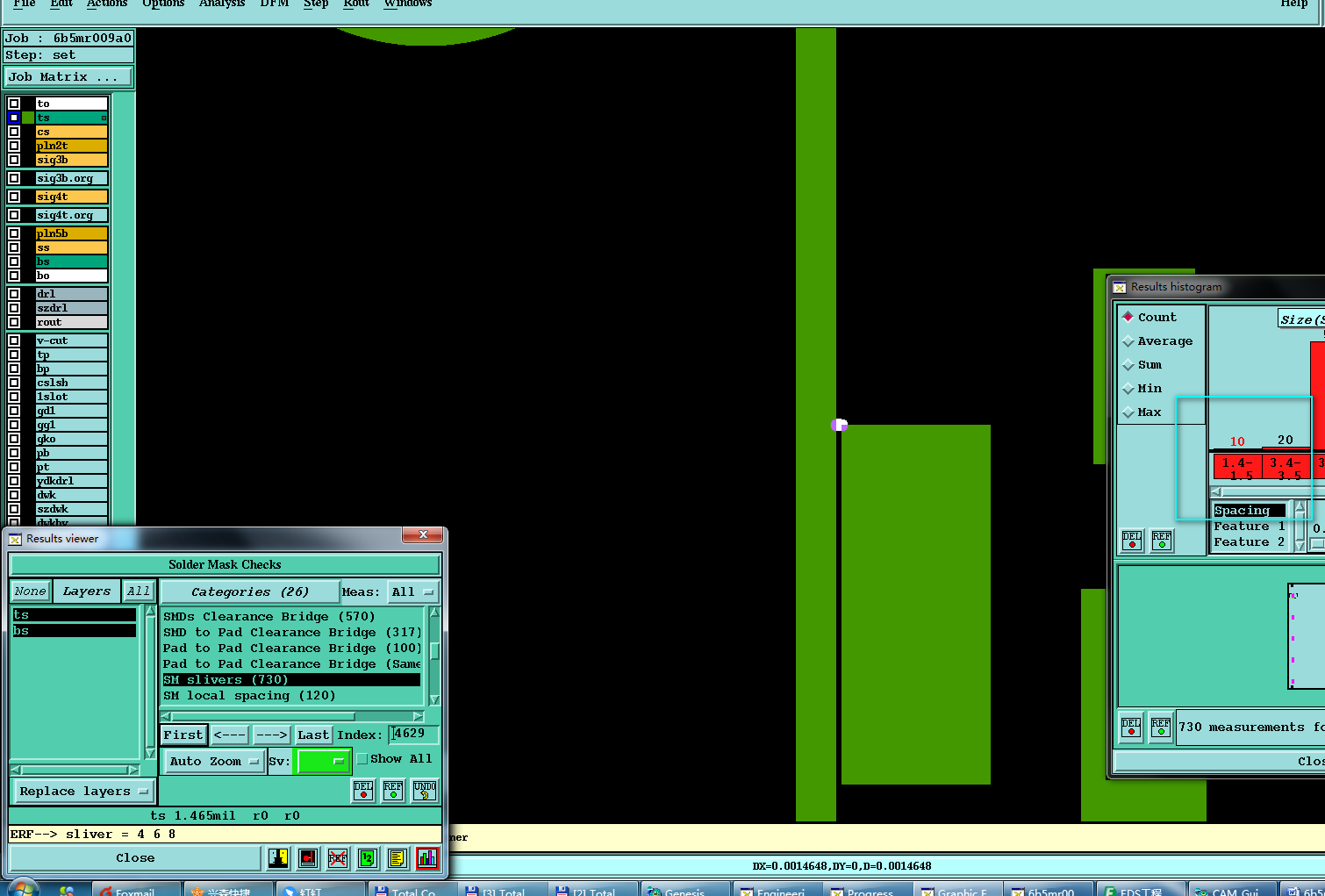
Task: Click the Job Matrix button
Action: [68, 77]
